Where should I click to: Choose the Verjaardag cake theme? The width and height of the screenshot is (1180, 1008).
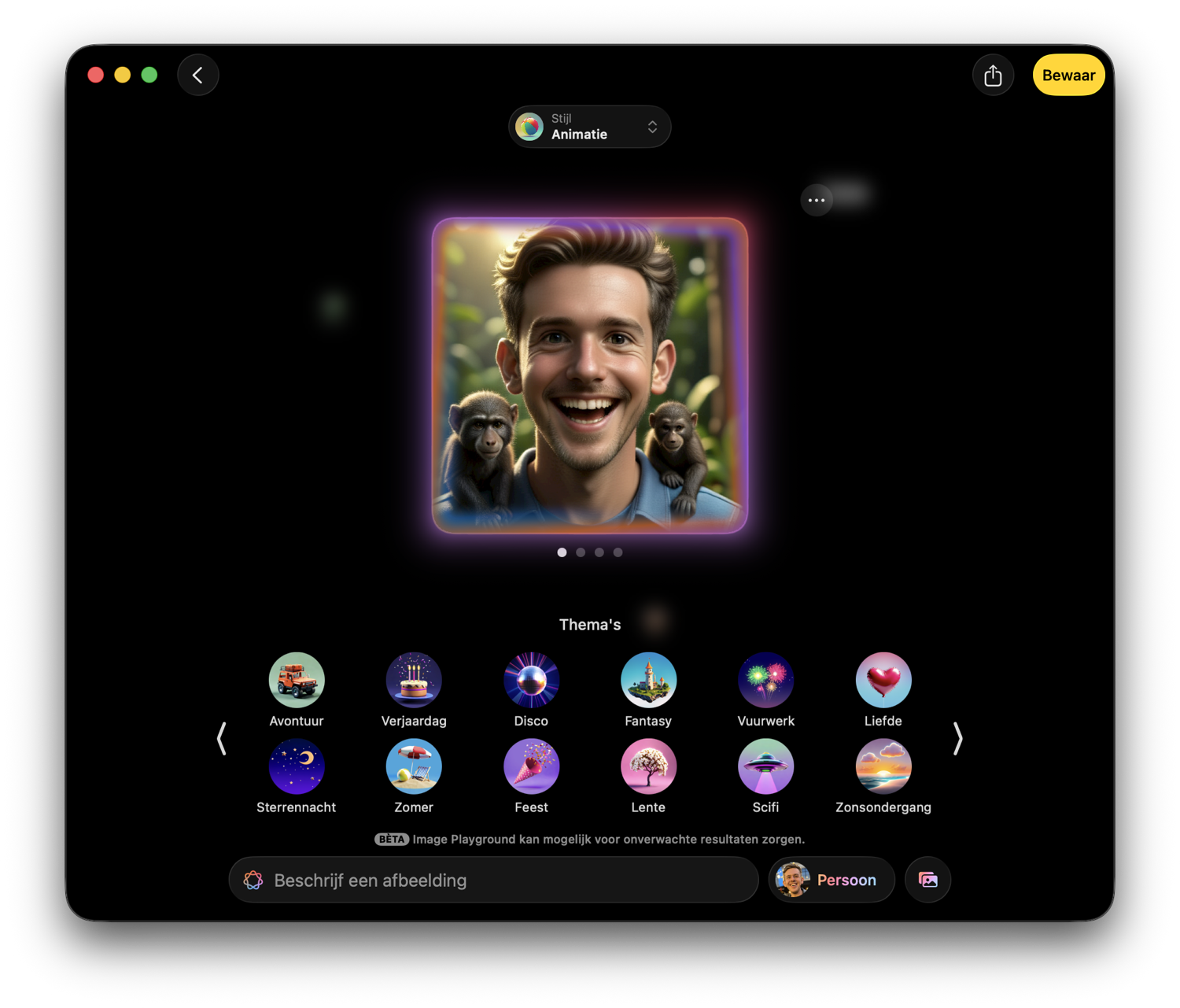point(414,680)
